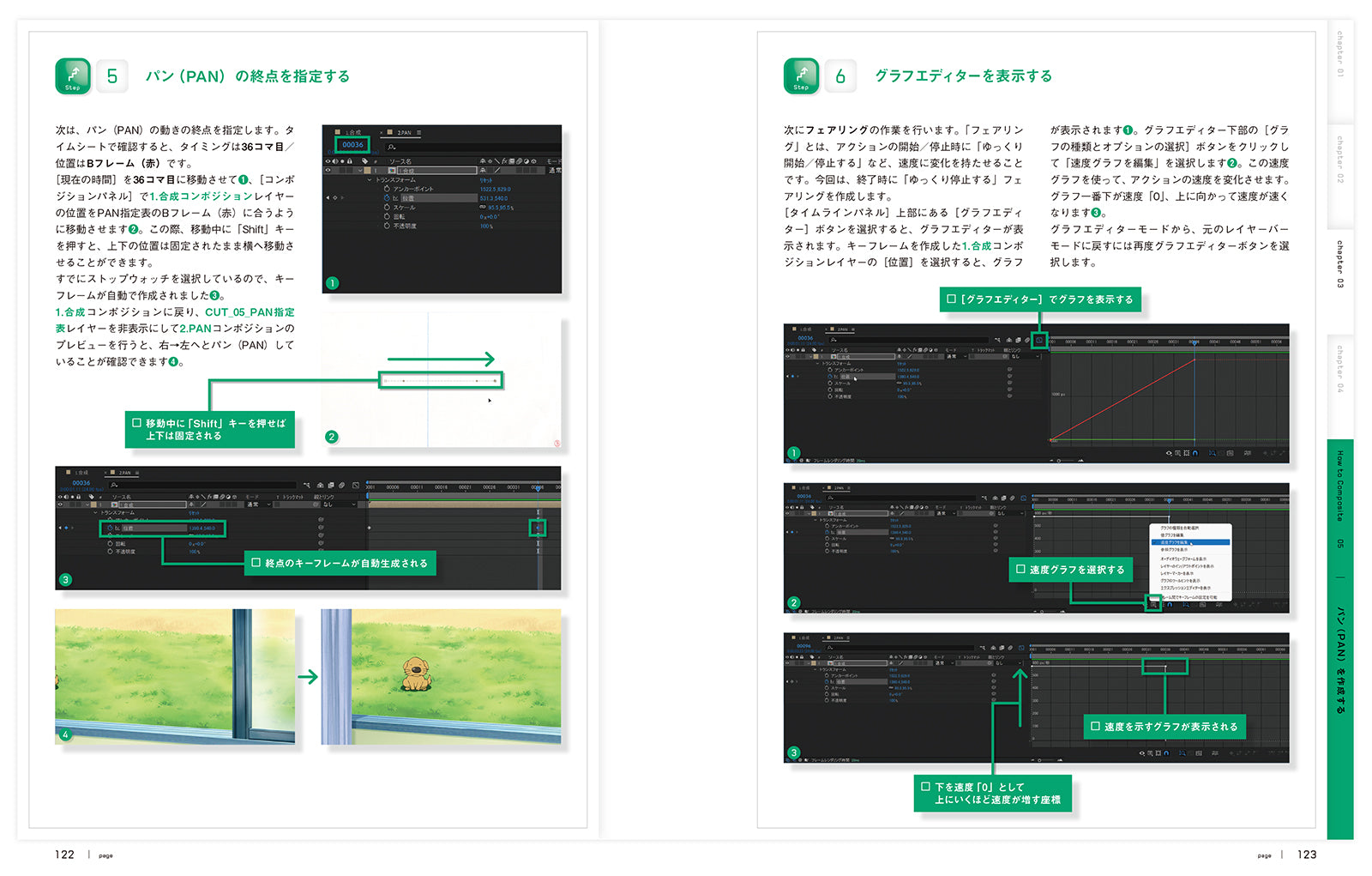
Task: Toggle layer visibility eye in first timeline panel
Action: click(x=328, y=171)
